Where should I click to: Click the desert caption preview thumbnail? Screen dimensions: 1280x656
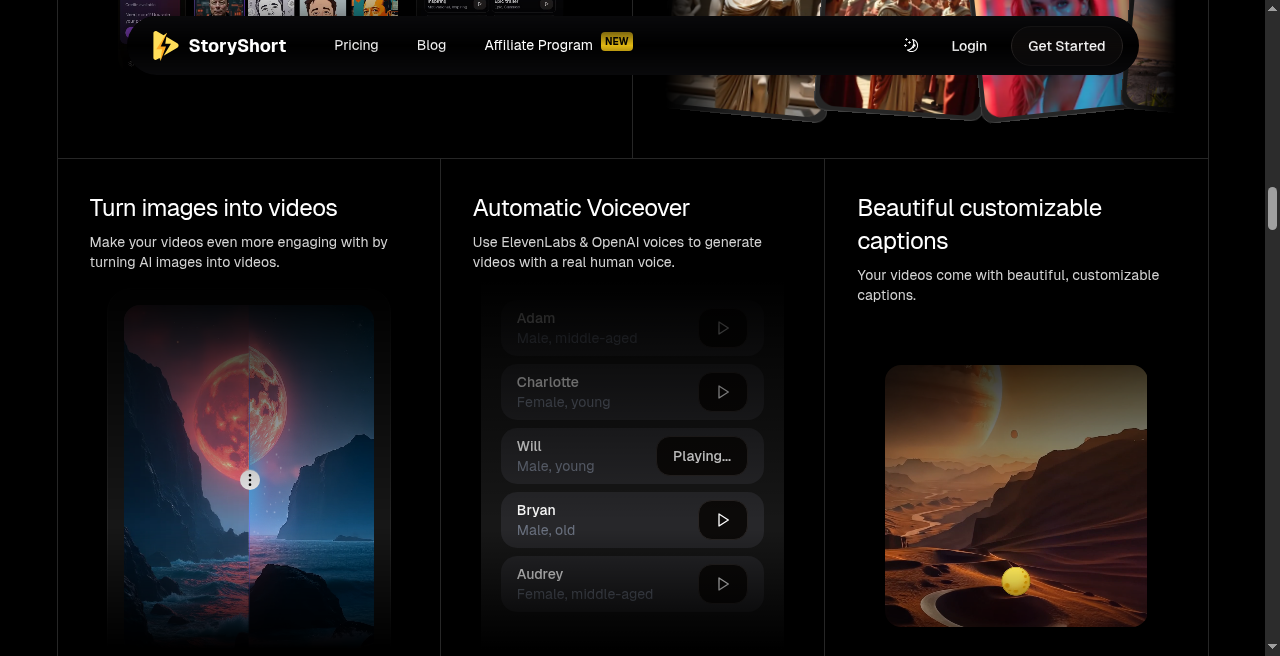pos(1016,496)
